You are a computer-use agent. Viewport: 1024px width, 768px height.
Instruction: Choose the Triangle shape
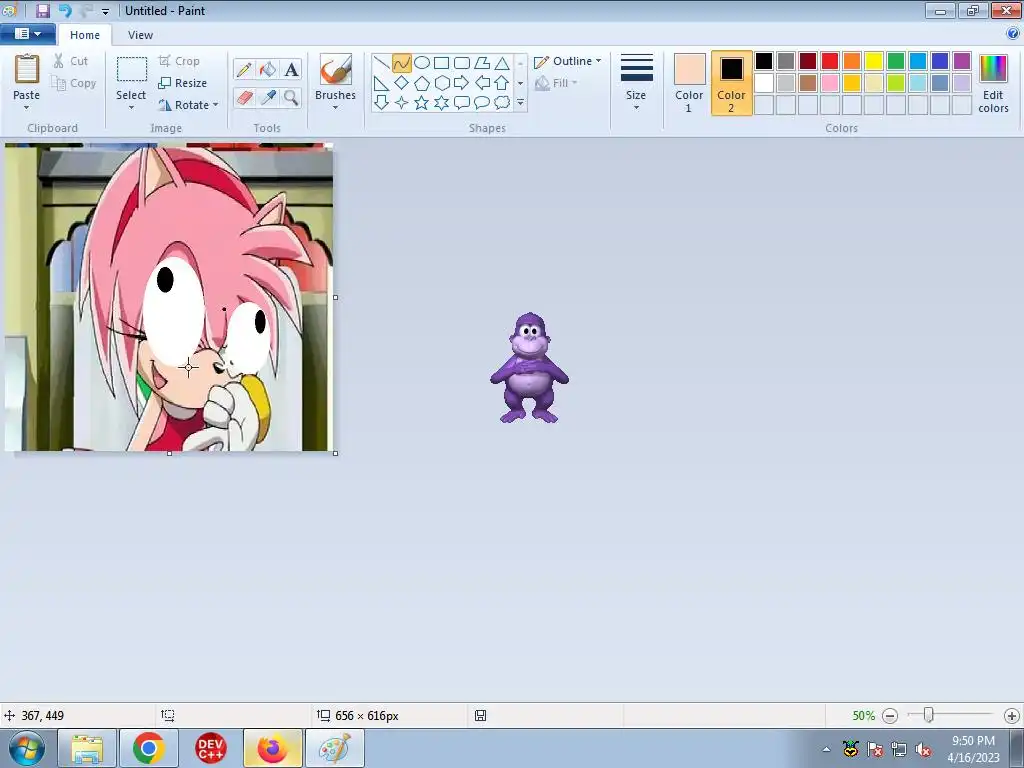[502, 63]
